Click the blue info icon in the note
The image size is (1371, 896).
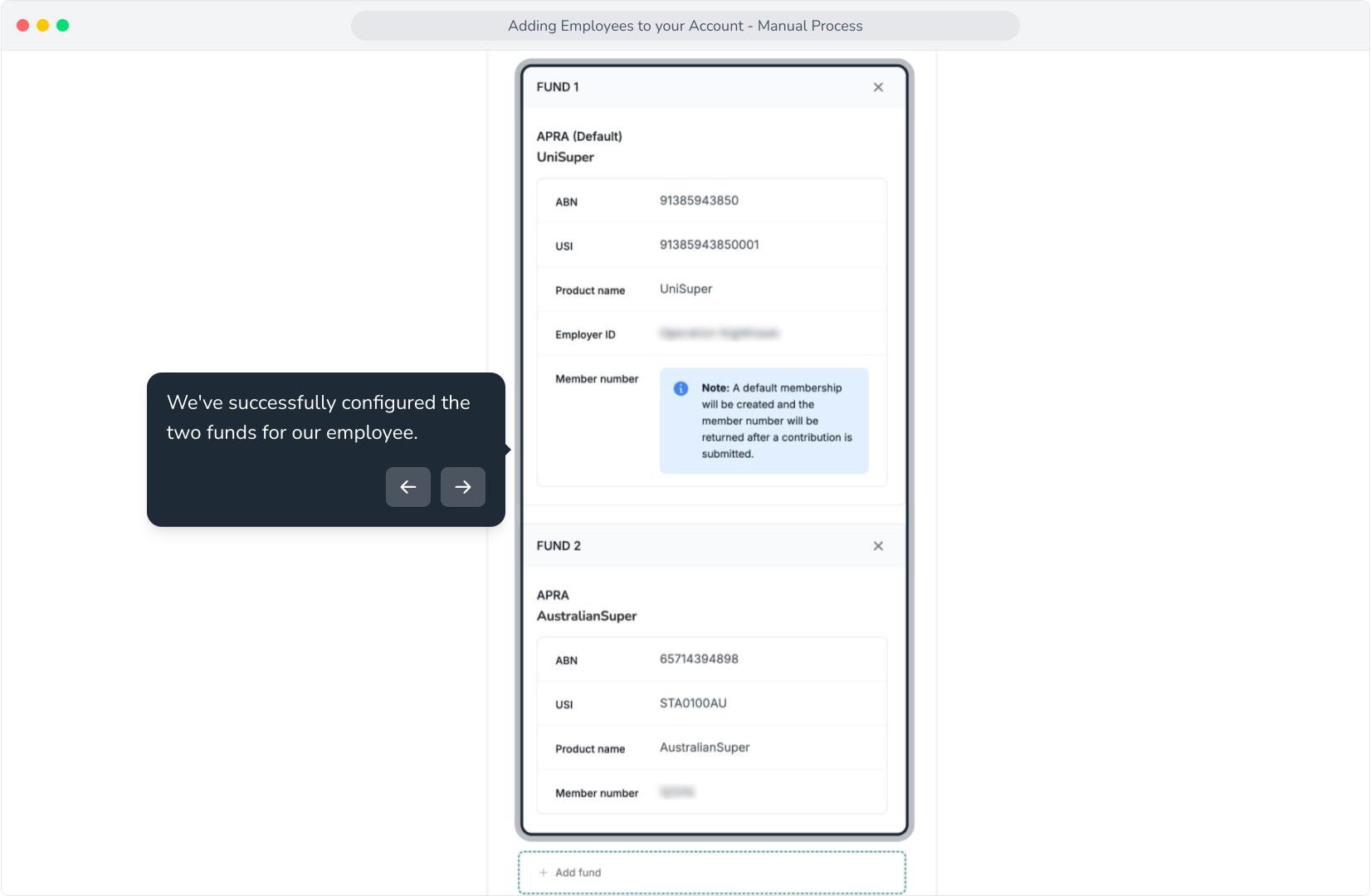point(681,388)
